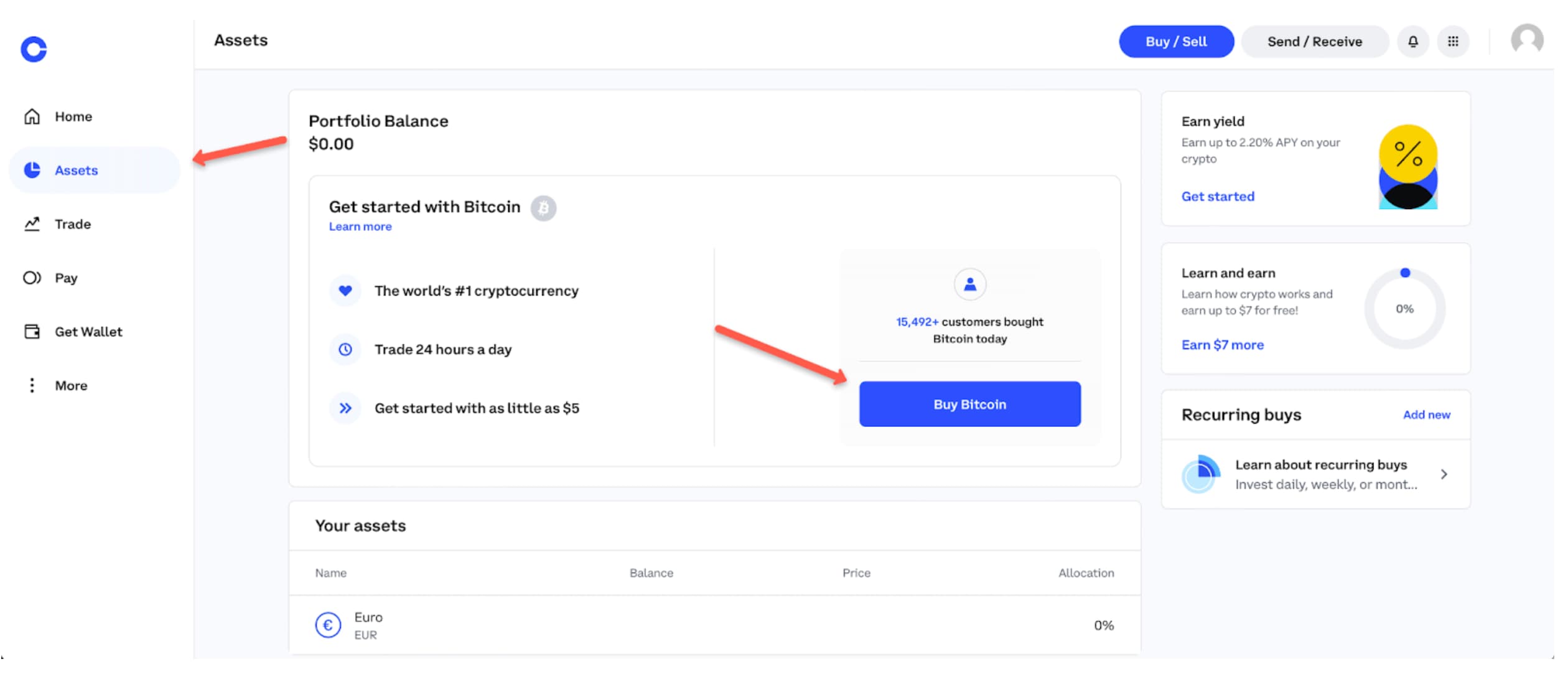1568x692 pixels.
Task: Click the double chevron icon beside $5 text
Action: (345, 408)
